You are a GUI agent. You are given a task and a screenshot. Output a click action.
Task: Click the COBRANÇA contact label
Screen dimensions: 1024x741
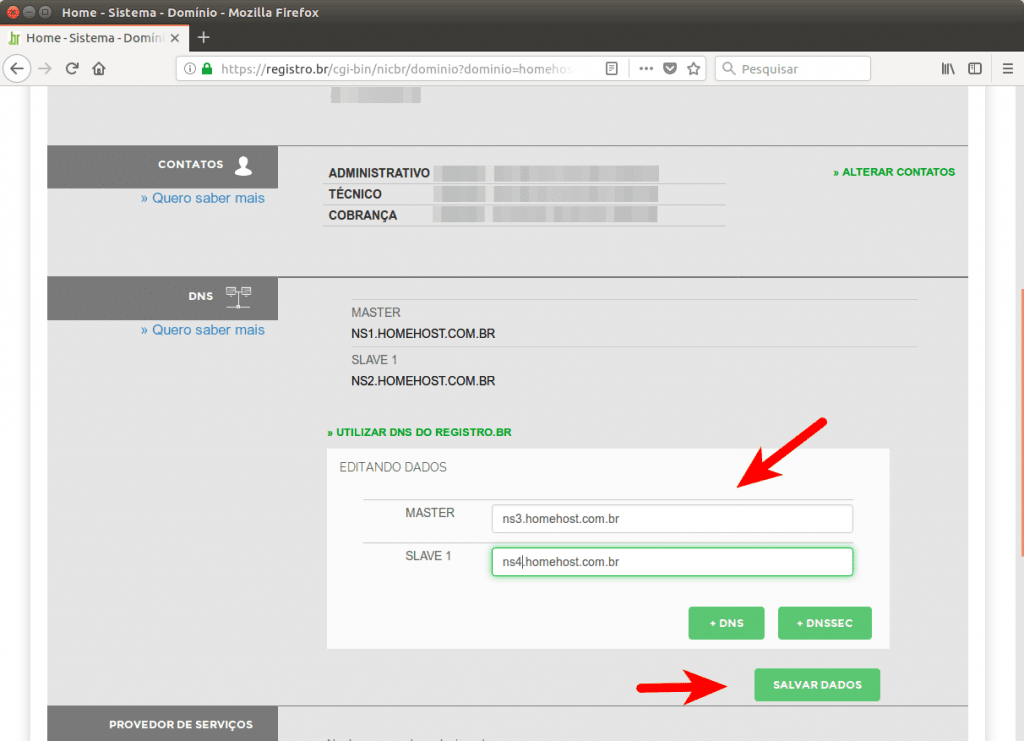click(362, 215)
